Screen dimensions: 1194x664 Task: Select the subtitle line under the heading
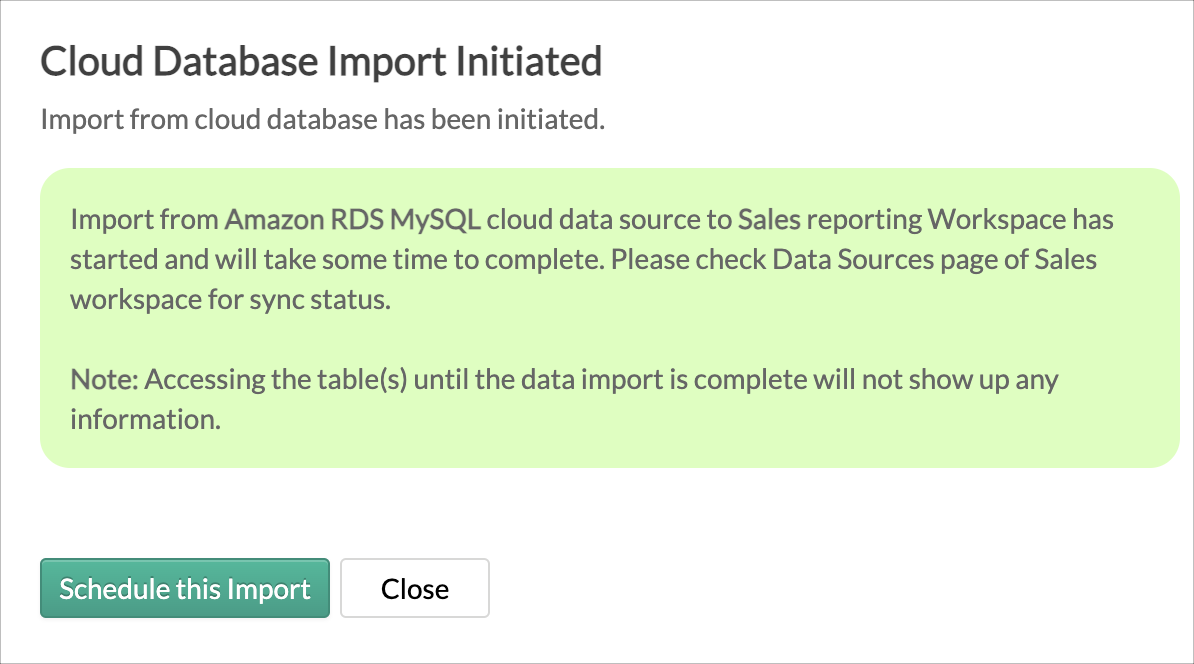(323, 120)
